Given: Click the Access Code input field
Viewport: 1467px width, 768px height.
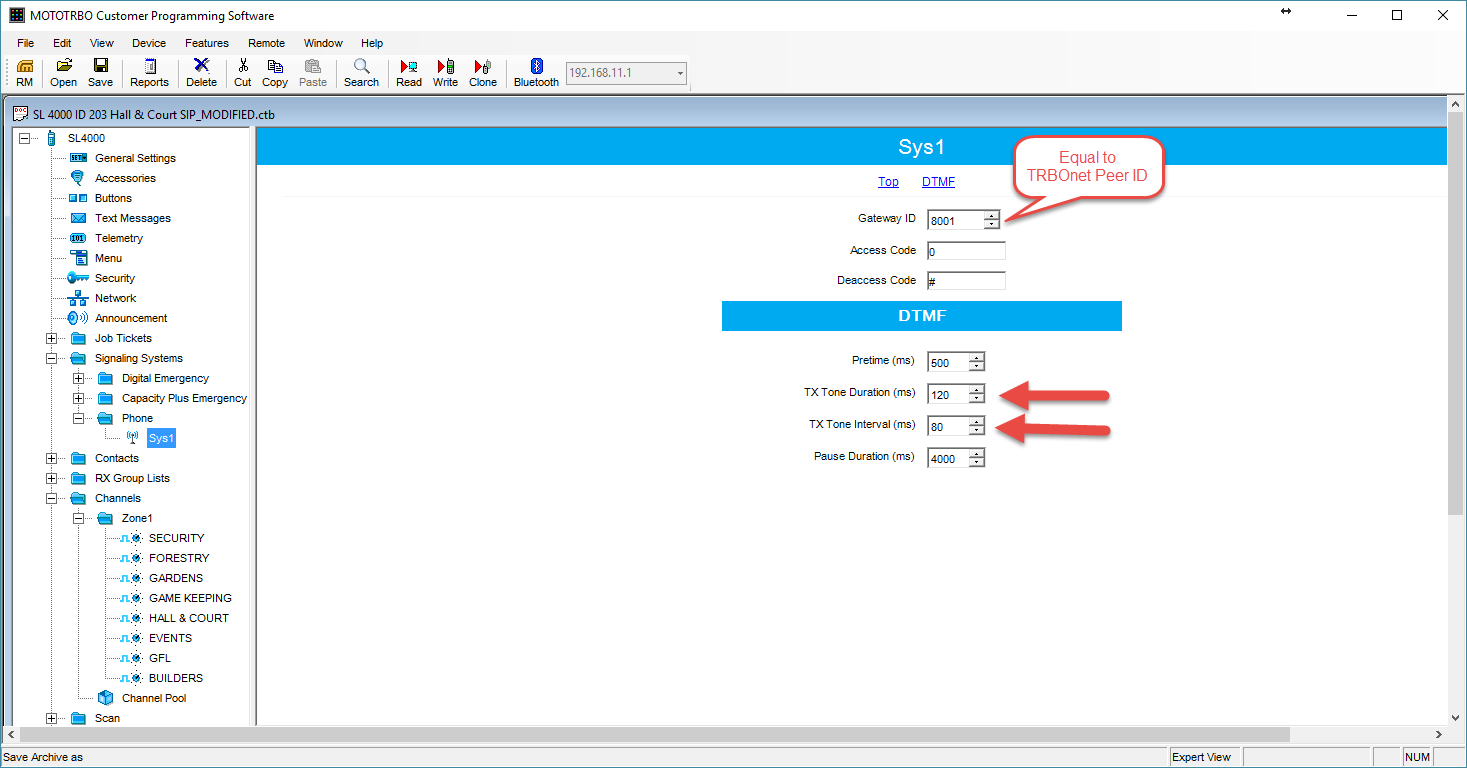Looking at the screenshot, I should coord(966,251).
